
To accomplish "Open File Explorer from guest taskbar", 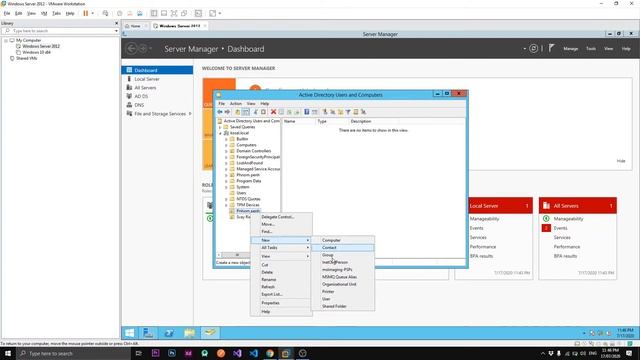I will click(190, 333).
